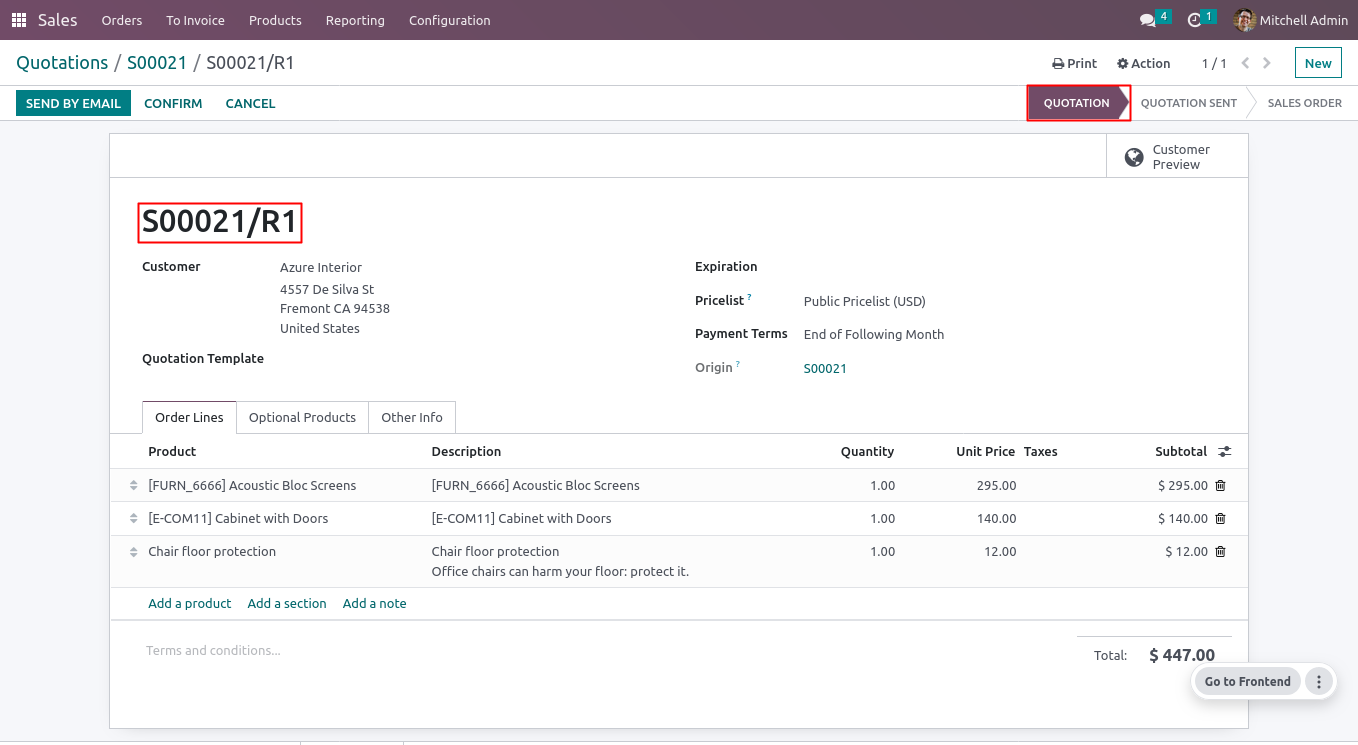Delete the Chair floor protection line
Image resolution: width=1358 pixels, height=745 pixels.
click(x=1220, y=552)
